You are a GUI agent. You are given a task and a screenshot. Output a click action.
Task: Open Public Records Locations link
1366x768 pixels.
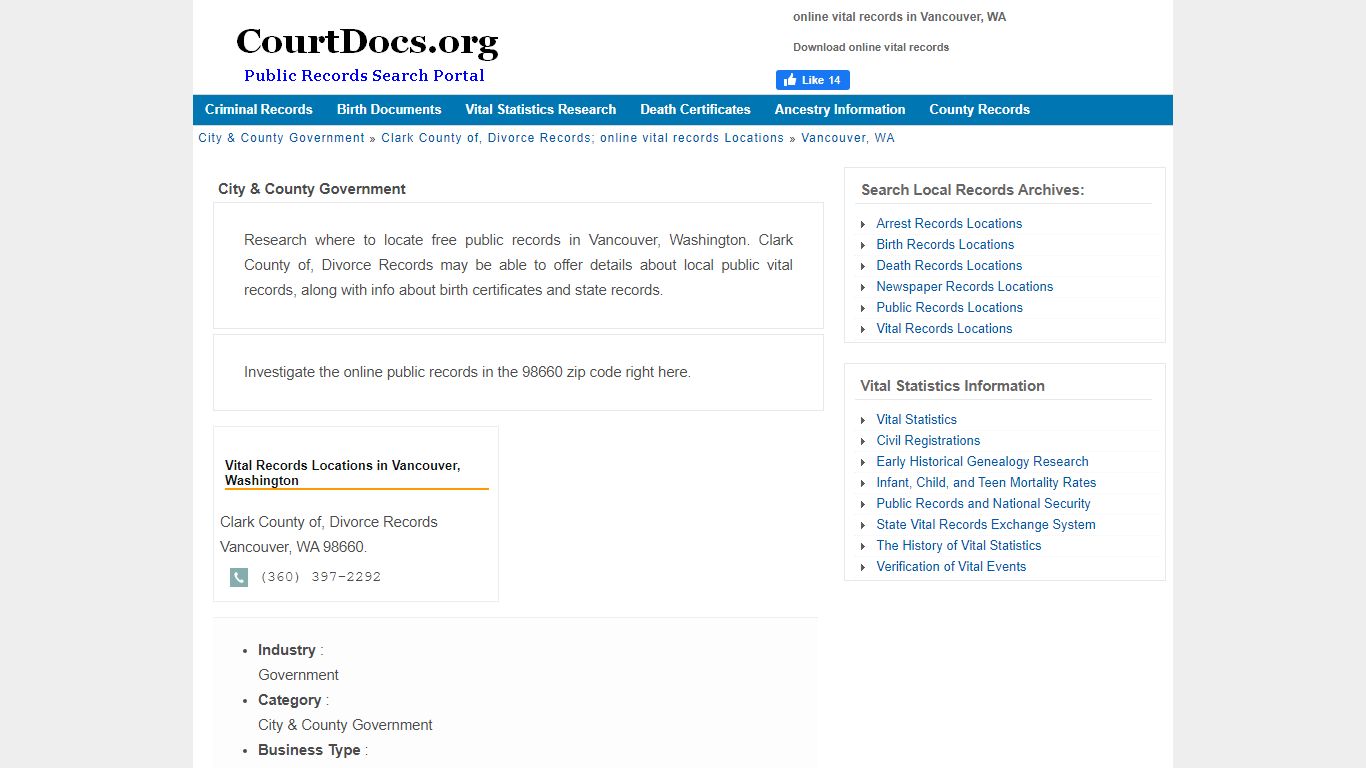[x=949, y=308]
